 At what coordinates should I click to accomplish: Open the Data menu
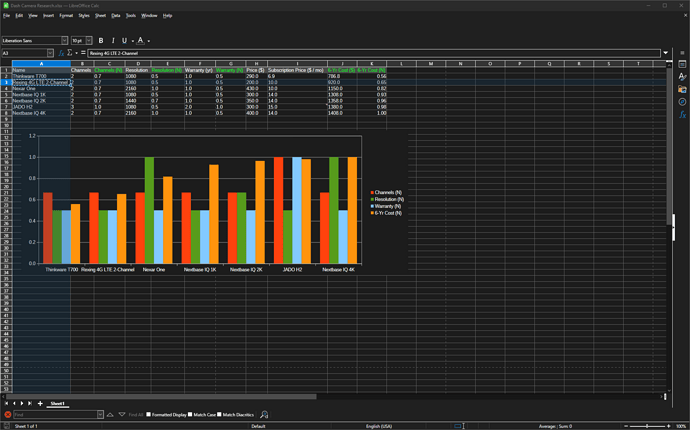point(116,15)
